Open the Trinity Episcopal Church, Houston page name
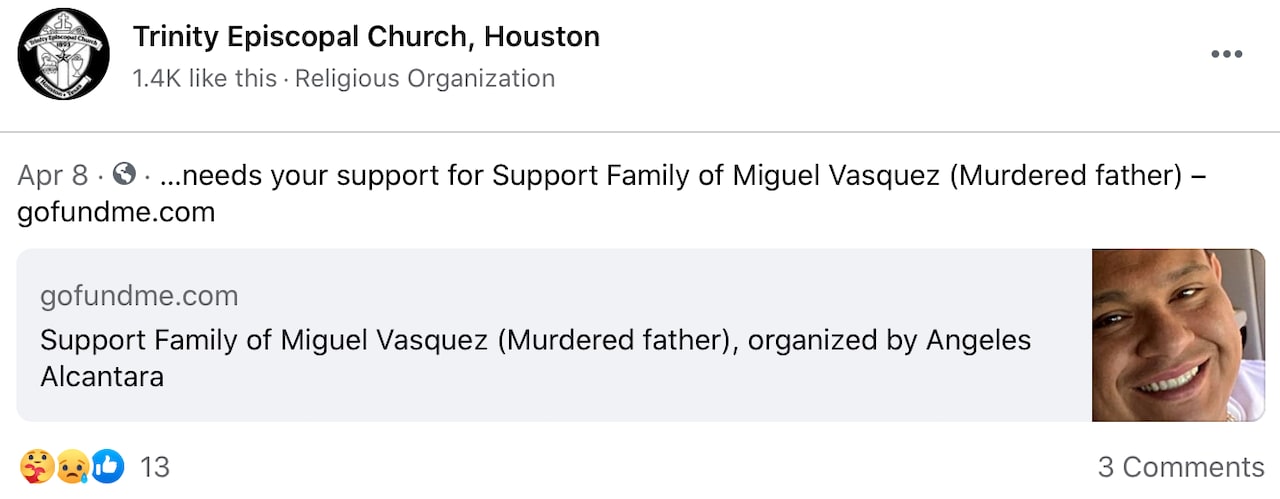 pyautogui.click(x=366, y=37)
